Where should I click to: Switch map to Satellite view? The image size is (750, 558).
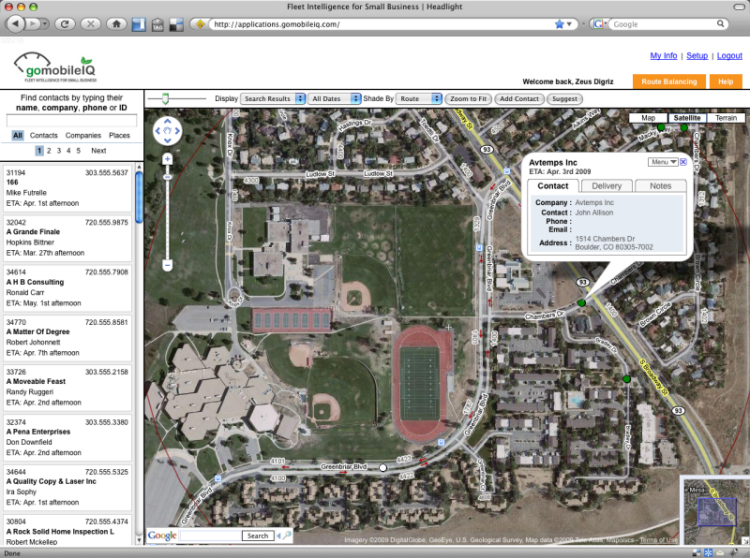(686, 118)
